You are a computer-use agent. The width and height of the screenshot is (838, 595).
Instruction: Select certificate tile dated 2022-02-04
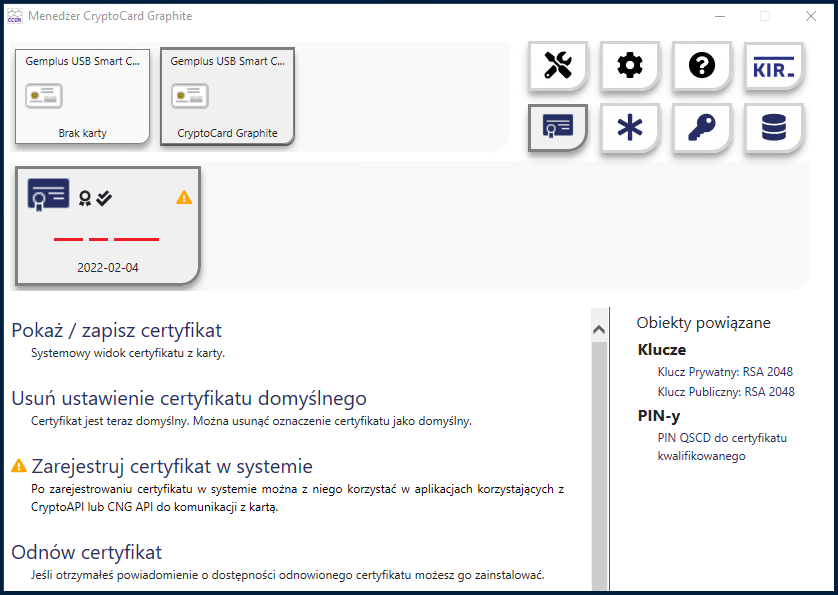click(108, 226)
